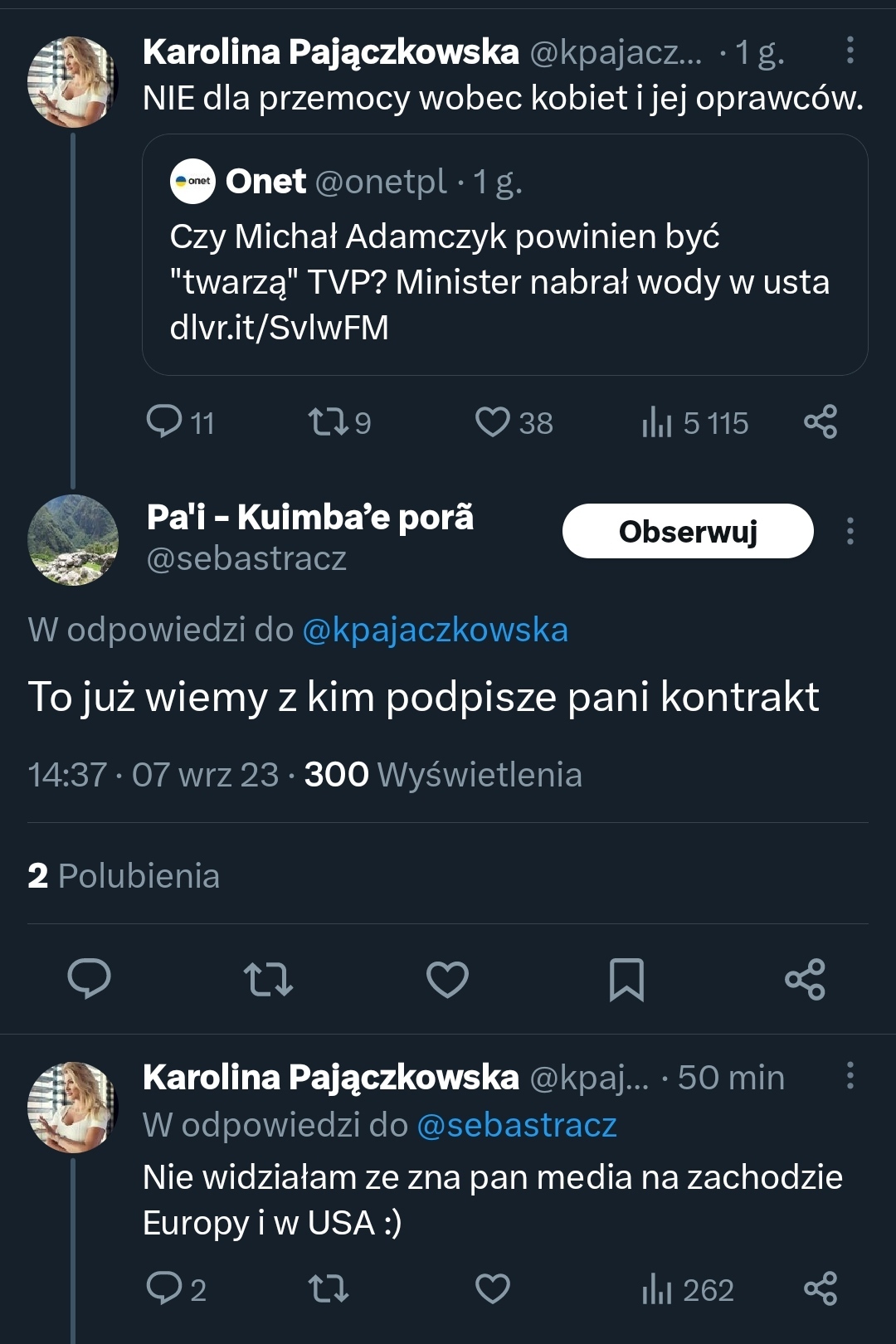
Task: Share the main sebastracz tweet
Action: click(x=805, y=979)
